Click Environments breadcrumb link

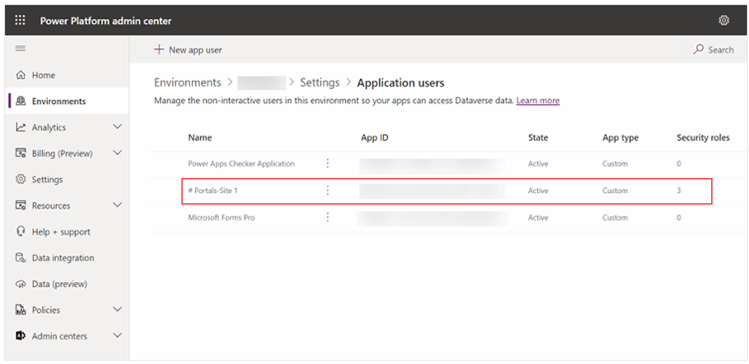(187, 83)
